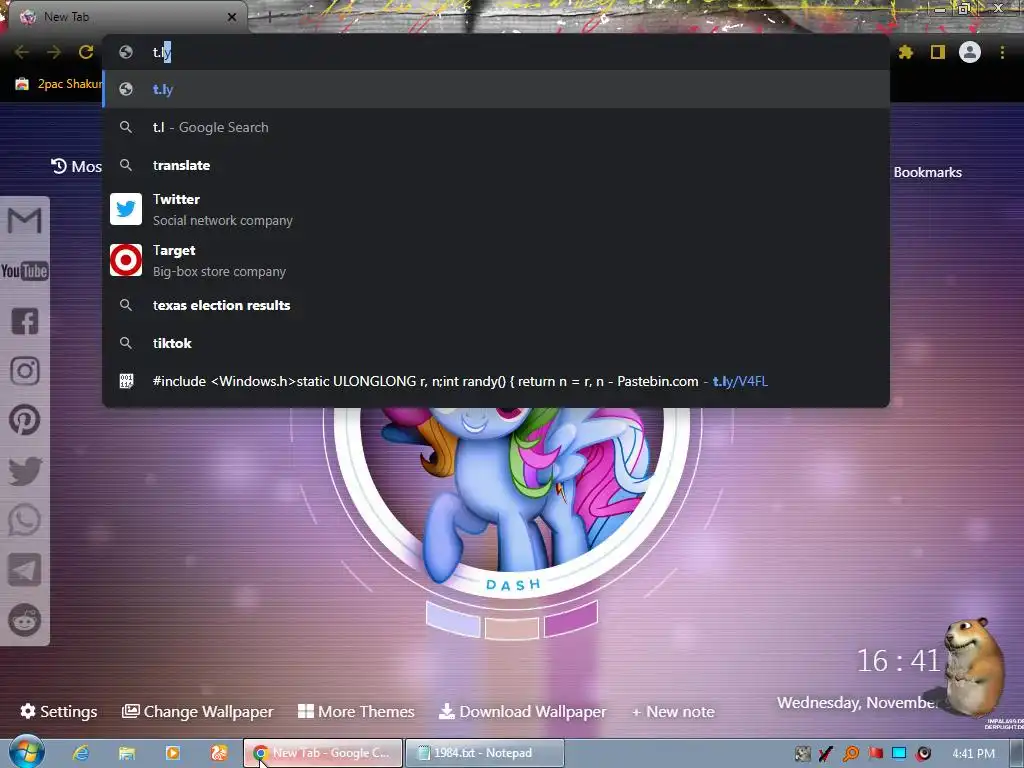
Task: Open Windows Explorer from taskbar
Action: (127, 753)
